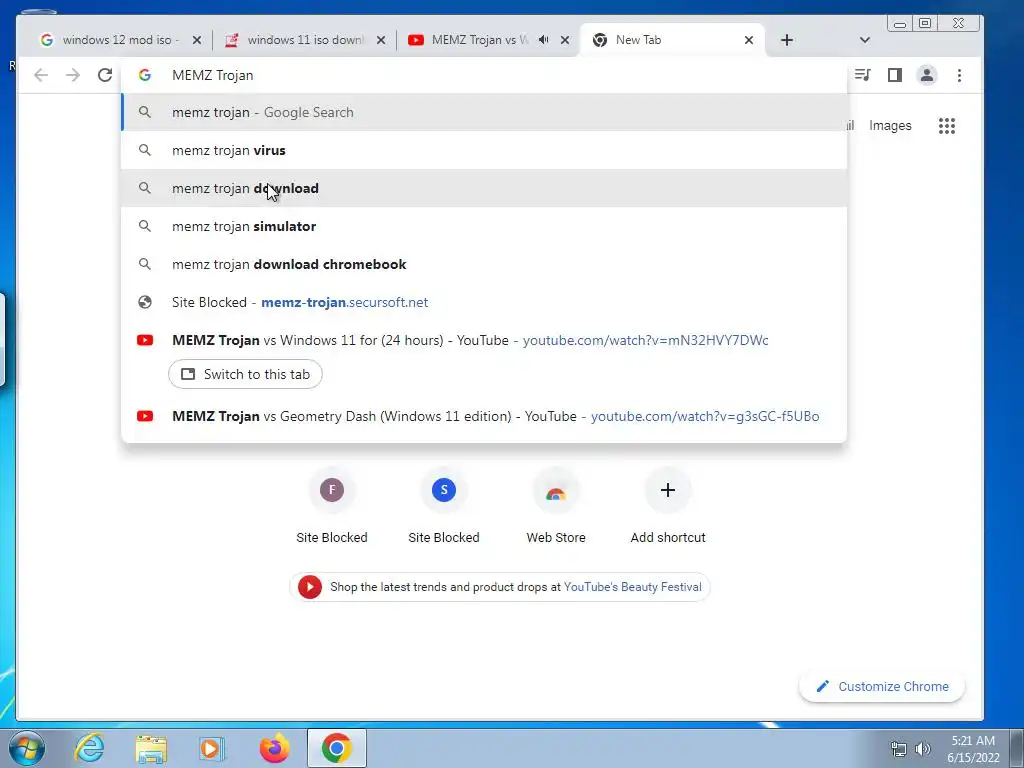
Task: Open Windows Media Player from taskbar
Action: tap(212, 748)
